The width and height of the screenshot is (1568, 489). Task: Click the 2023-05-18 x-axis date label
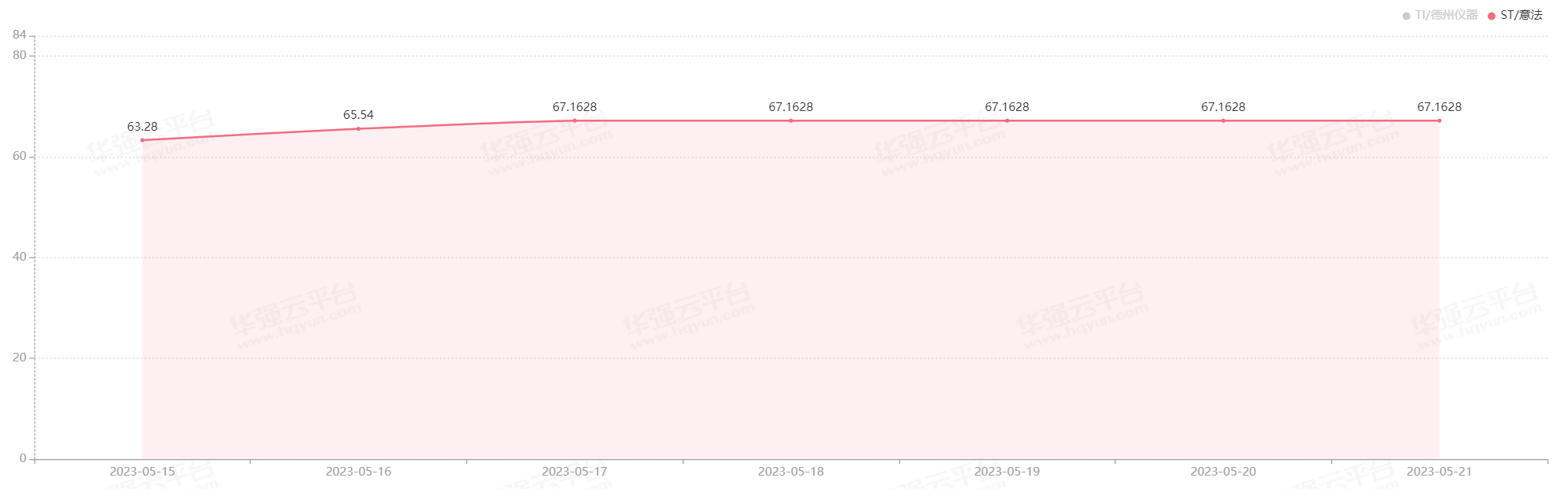click(791, 472)
